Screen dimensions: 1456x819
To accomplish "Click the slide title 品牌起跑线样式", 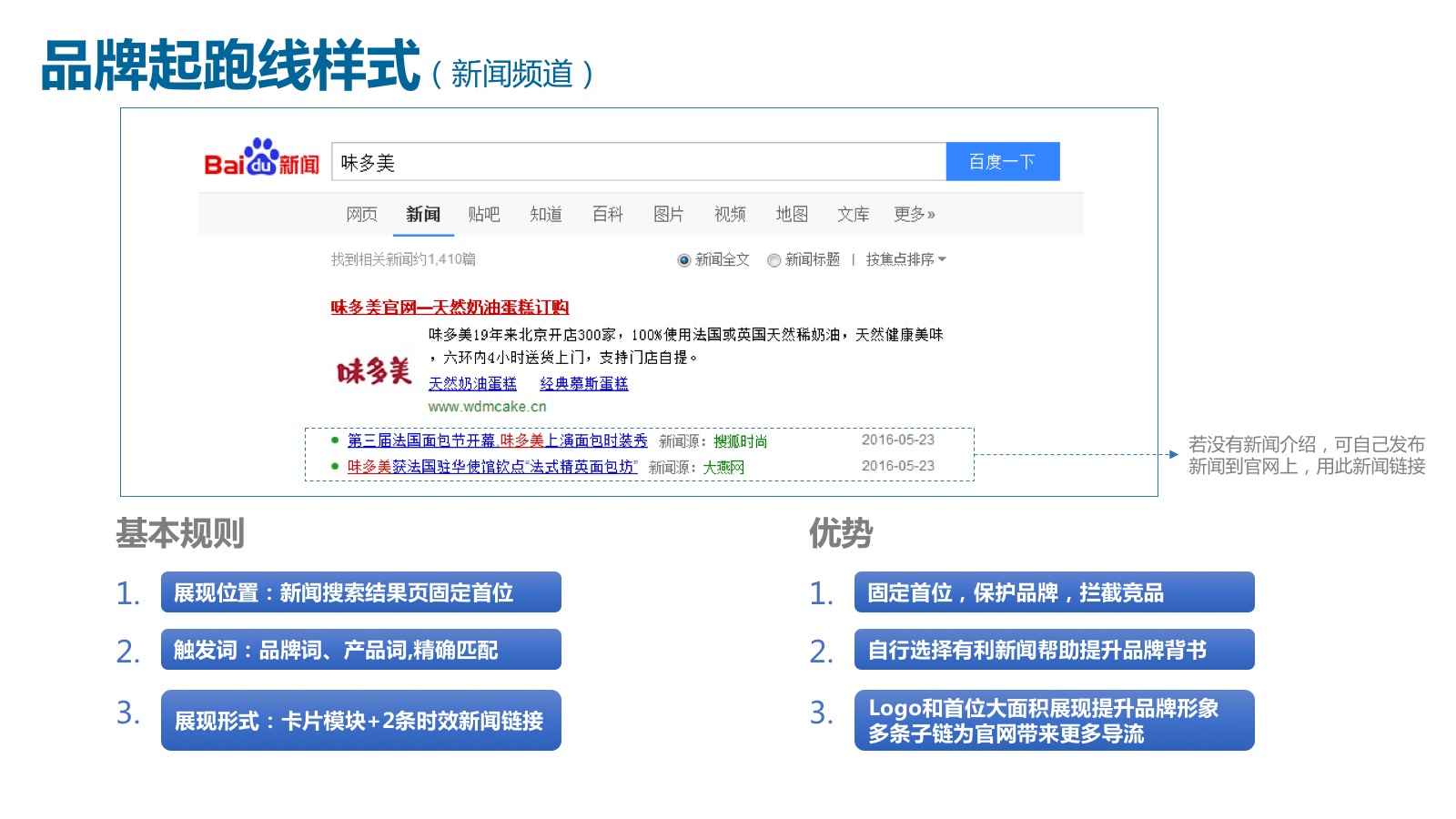I will point(230,66).
